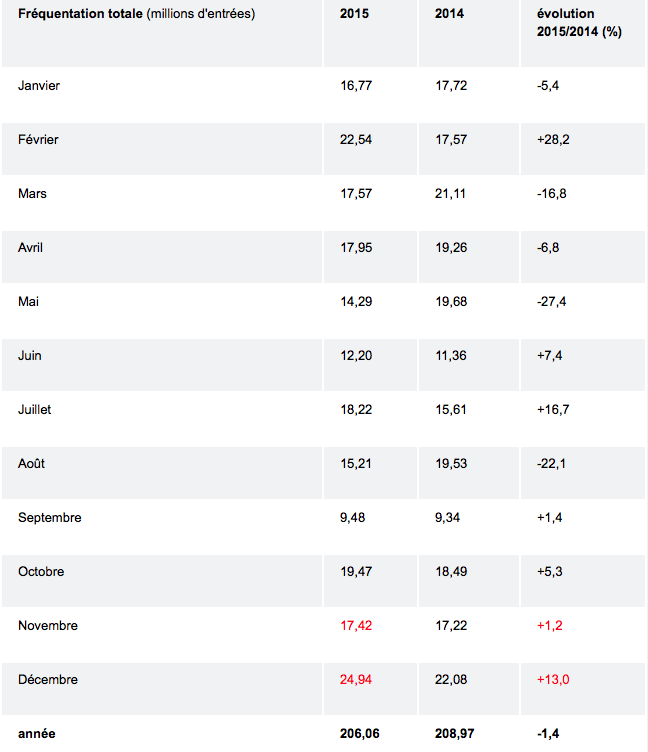The image size is (648, 752).
Task: Click the annual 2015 total 206,06
Action: [360, 734]
